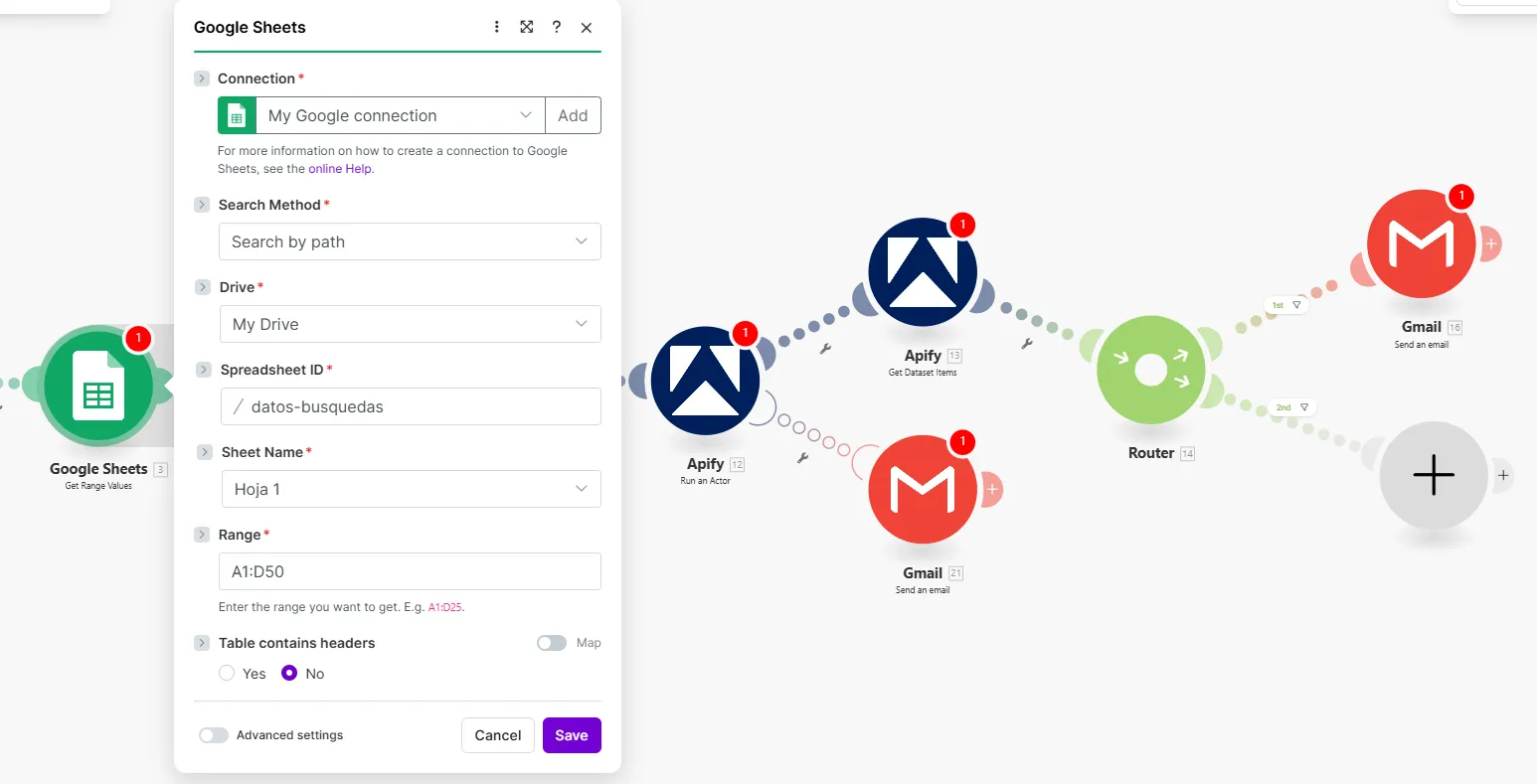Select Yes for Table contains headers
The image size is (1537, 784).
coord(227,674)
